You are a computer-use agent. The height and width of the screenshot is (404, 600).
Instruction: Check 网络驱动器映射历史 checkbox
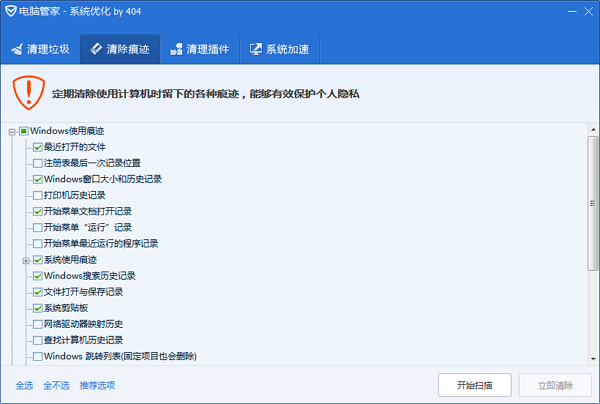(x=38, y=324)
